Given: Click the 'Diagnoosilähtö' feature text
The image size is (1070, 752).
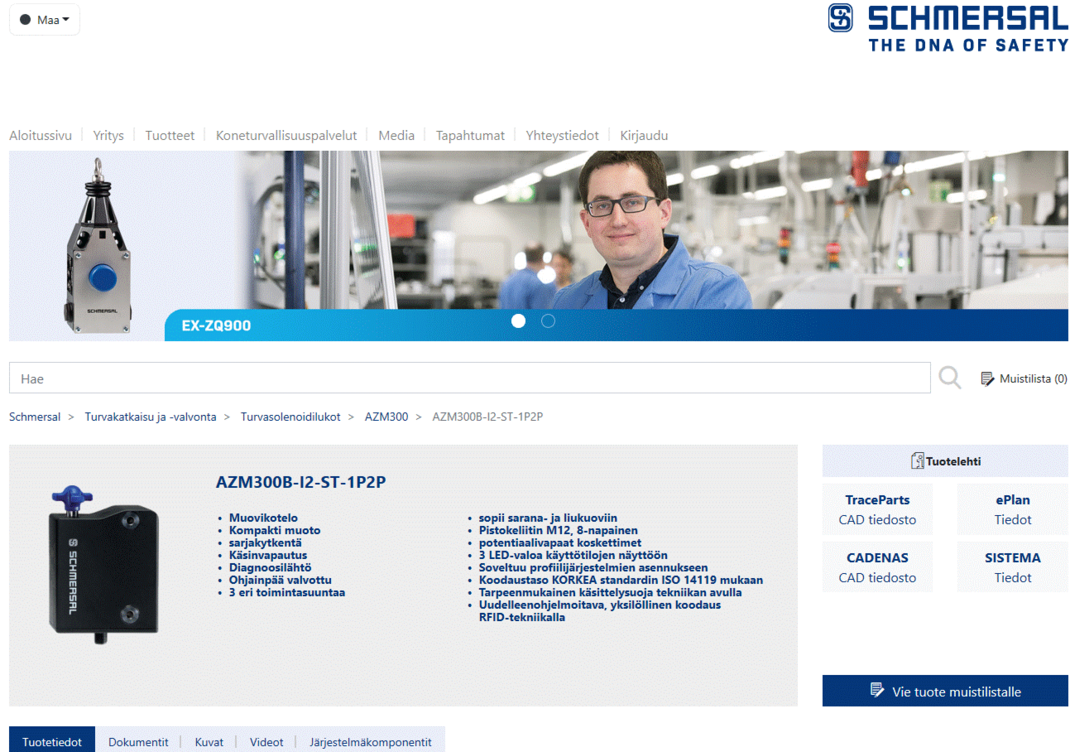Looking at the screenshot, I should (270, 567).
